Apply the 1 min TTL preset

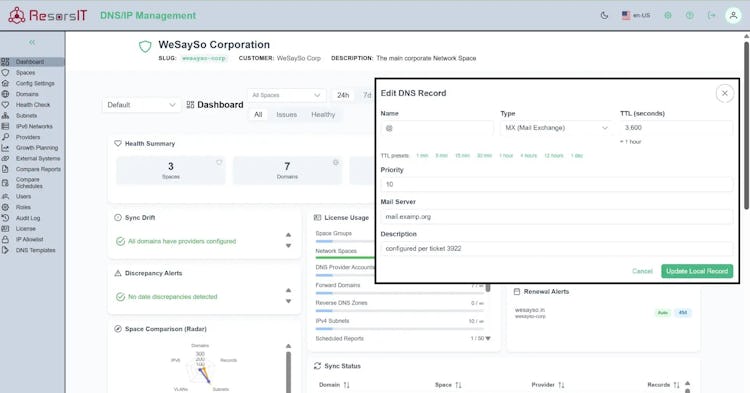(x=422, y=156)
